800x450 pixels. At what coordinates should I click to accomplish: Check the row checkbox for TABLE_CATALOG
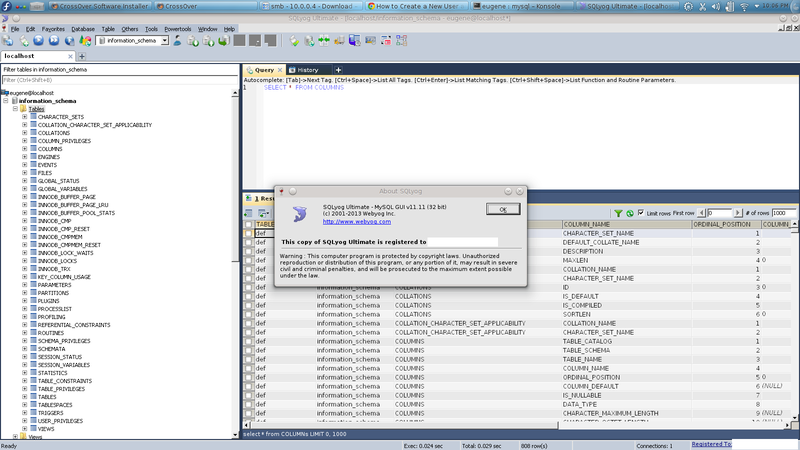coord(248,341)
